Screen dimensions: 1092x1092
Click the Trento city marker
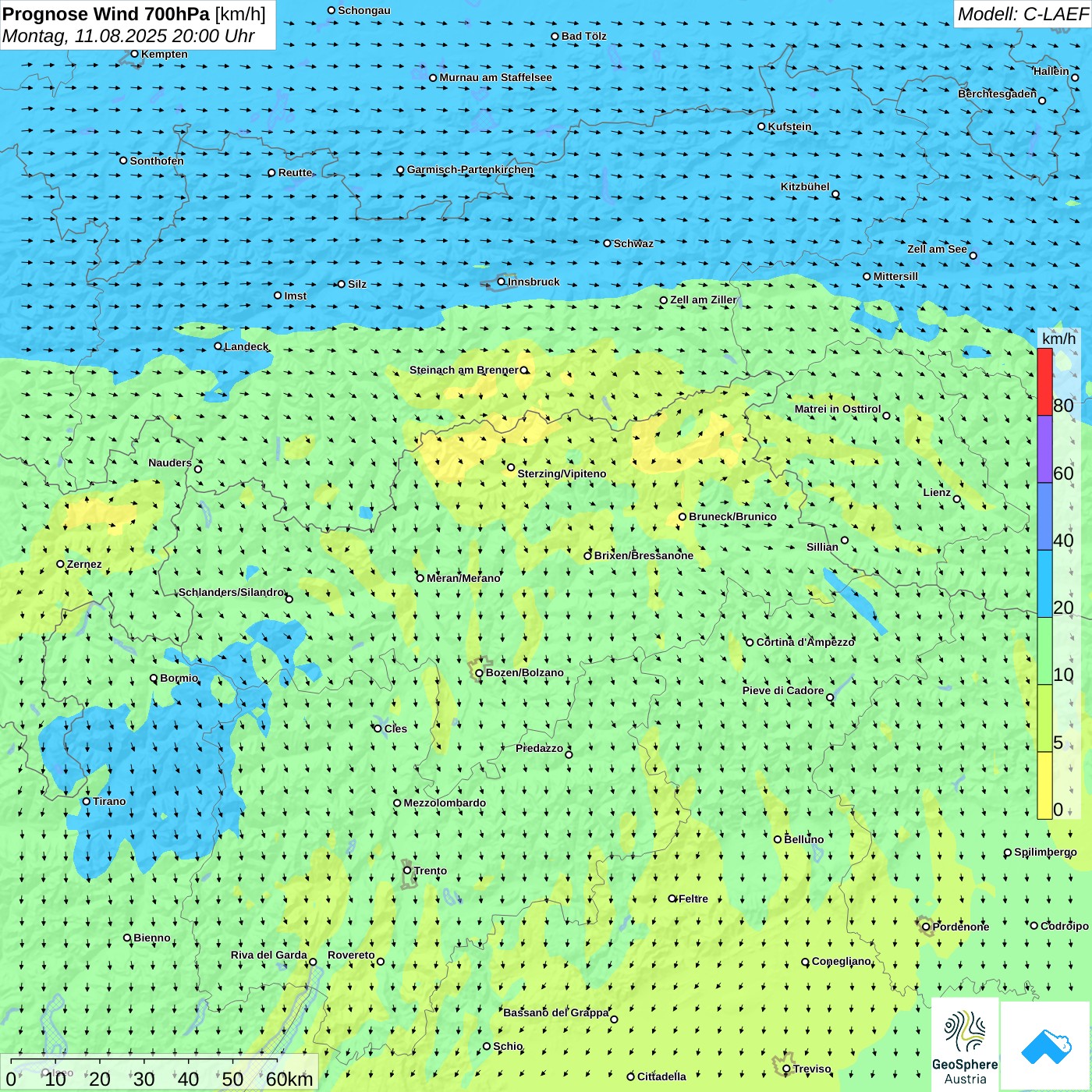click(407, 870)
